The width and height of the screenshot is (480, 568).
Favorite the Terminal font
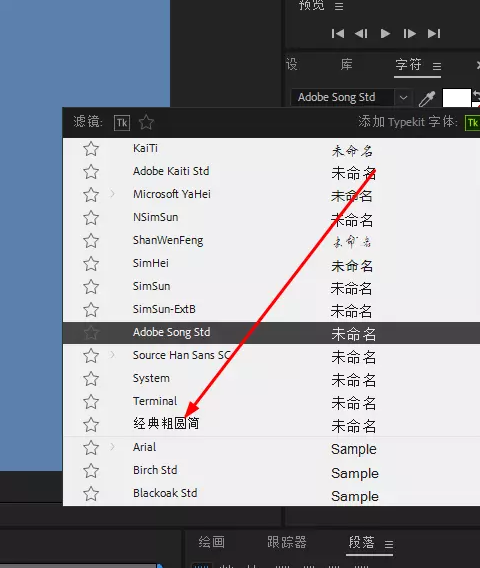tap(91, 402)
